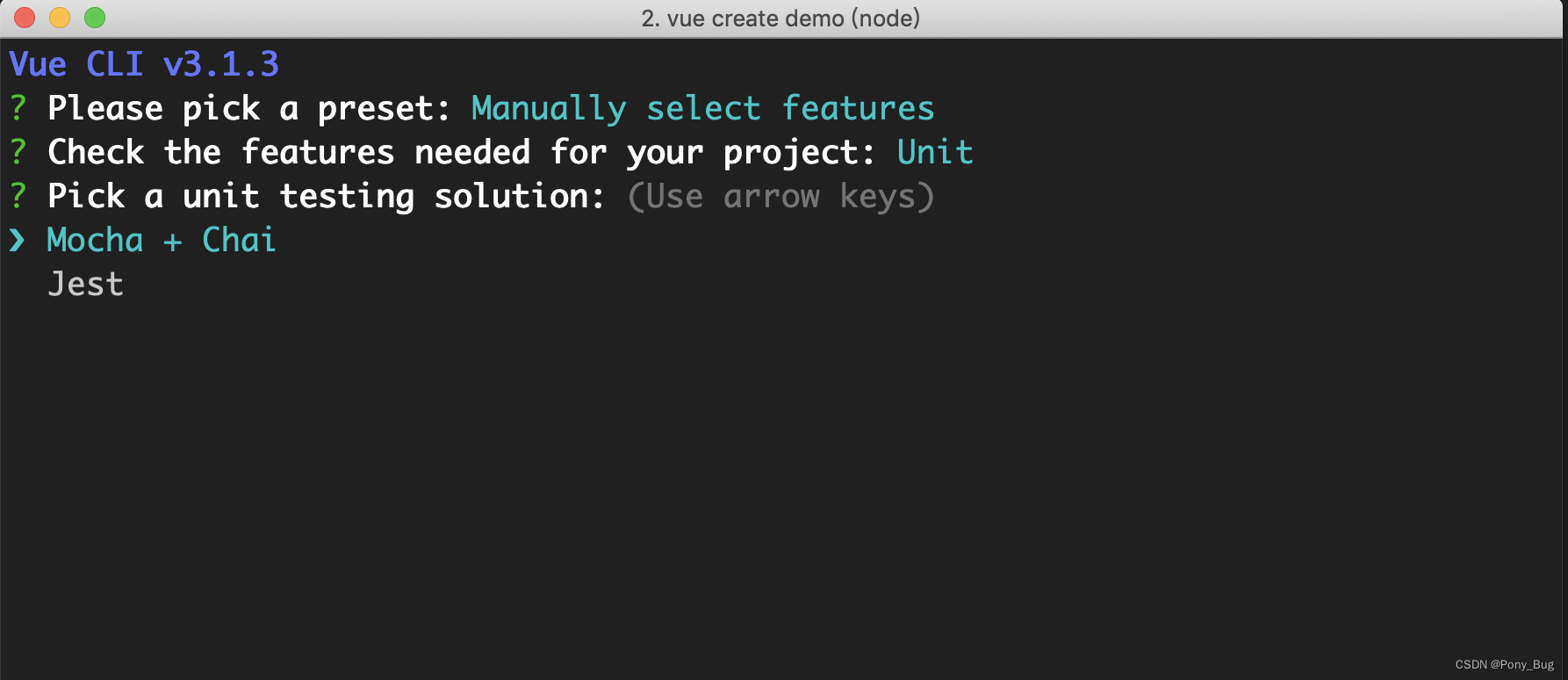Click the (Use arrow keys) hint text
Image resolution: width=1568 pixels, height=680 pixels.
(780, 195)
